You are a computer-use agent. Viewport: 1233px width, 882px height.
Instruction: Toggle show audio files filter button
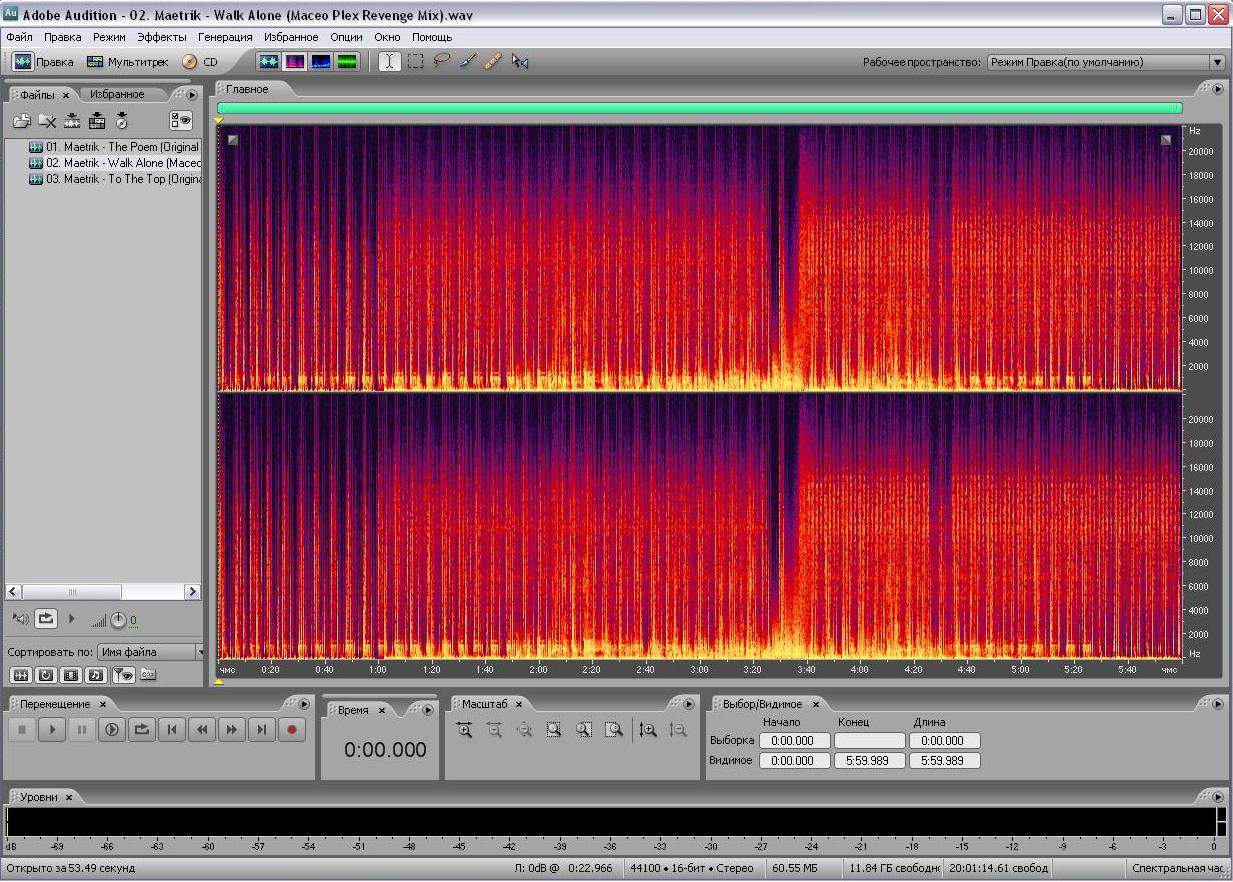click(20, 675)
